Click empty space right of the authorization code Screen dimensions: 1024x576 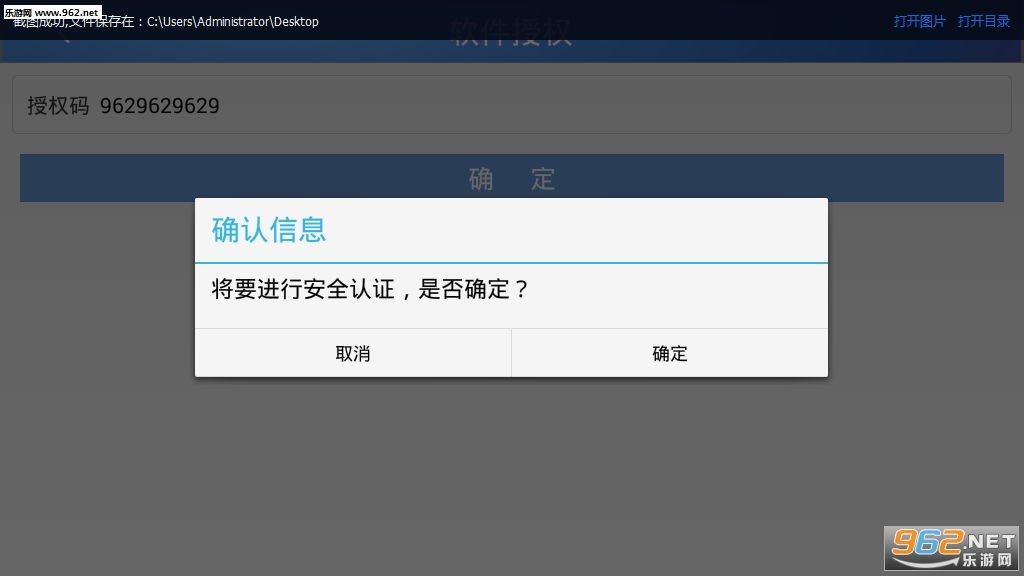pyautogui.click(x=600, y=105)
